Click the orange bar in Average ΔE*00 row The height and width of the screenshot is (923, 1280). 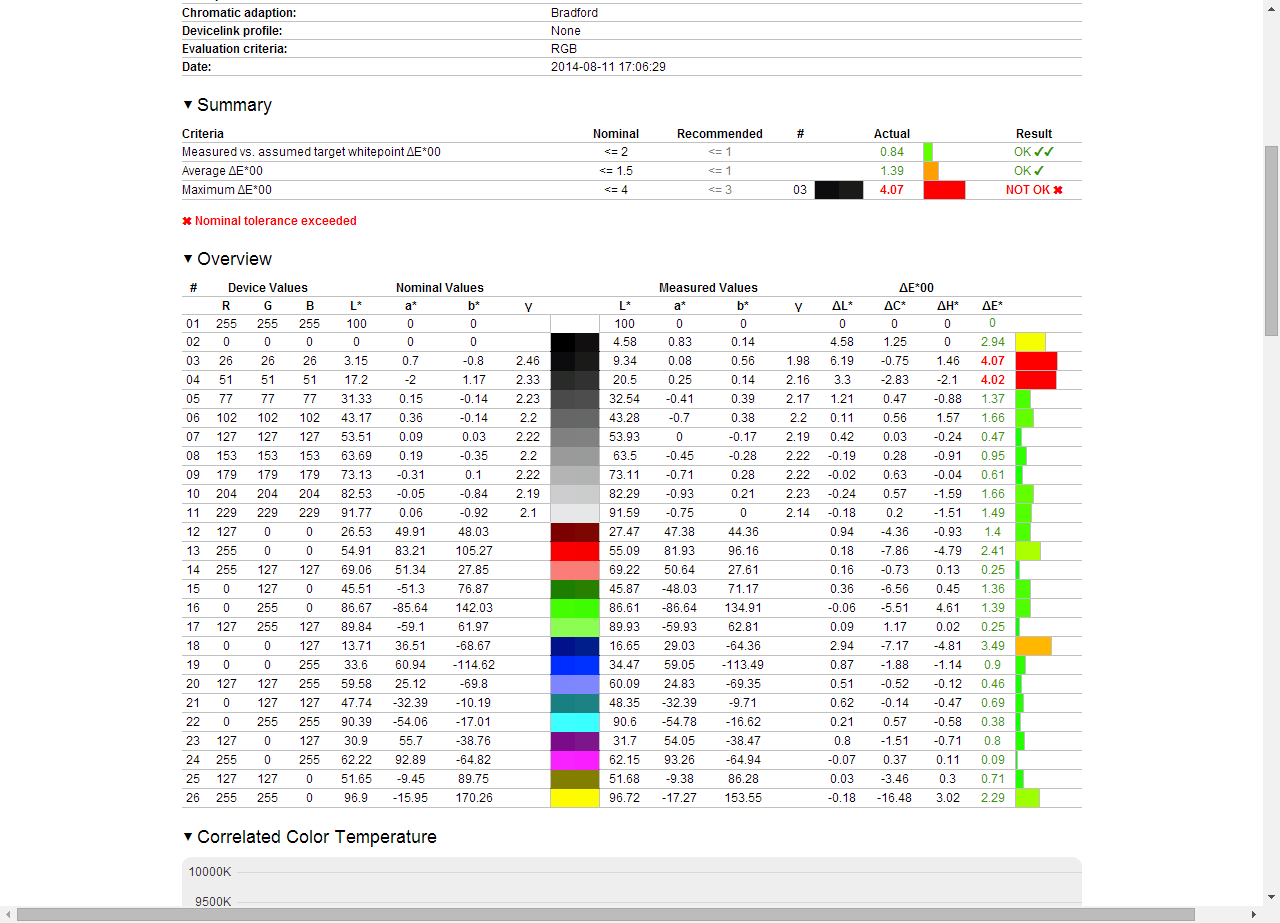930,171
